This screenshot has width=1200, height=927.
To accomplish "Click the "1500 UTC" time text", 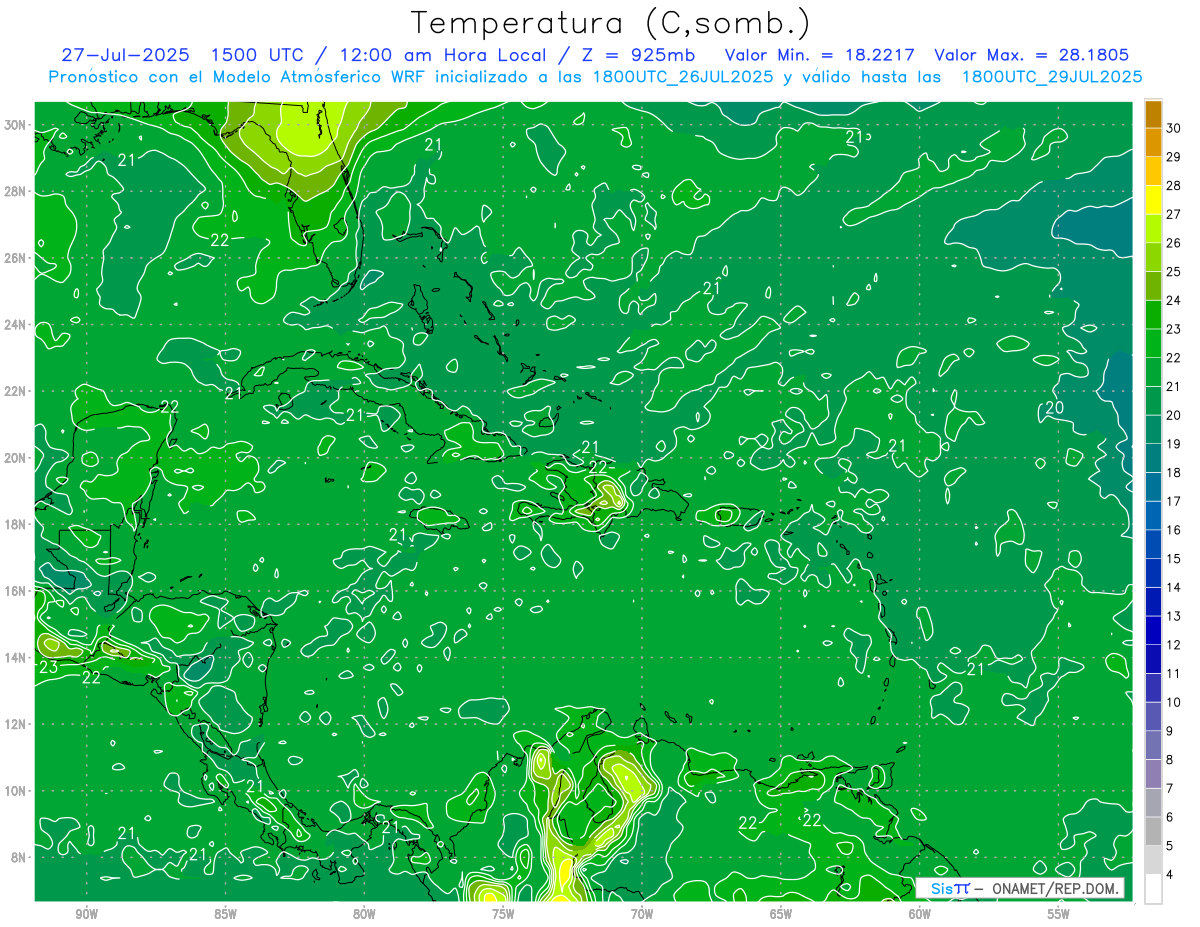I will (257, 55).
